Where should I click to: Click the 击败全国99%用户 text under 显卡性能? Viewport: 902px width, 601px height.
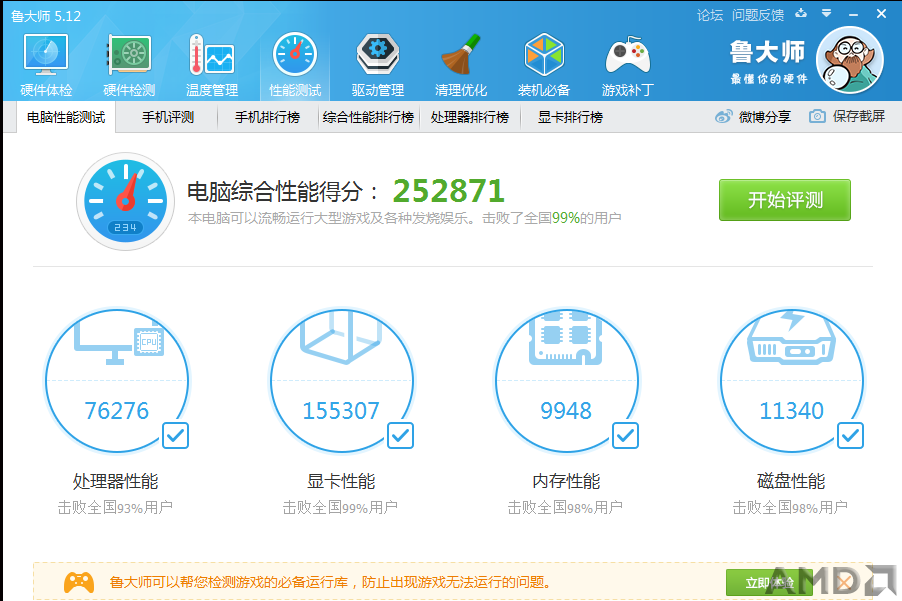point(340,507)
